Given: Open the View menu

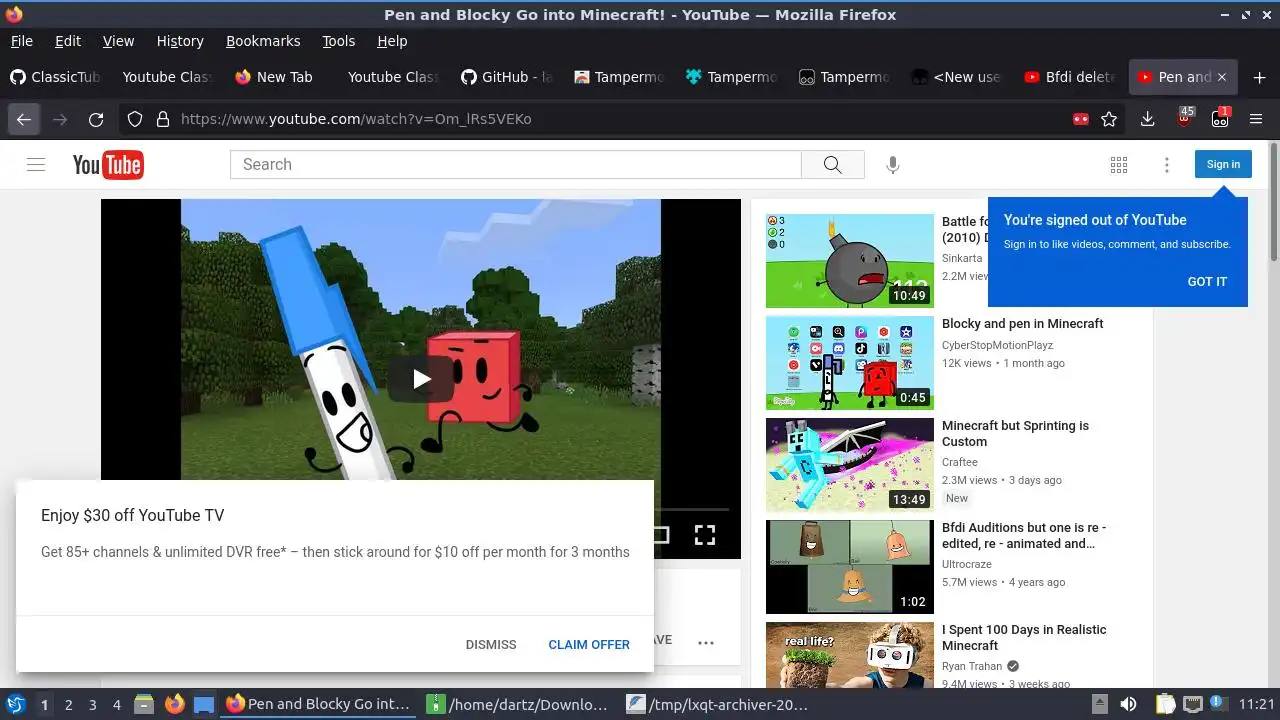Looking at the screenshot, I should pos(118,41).
